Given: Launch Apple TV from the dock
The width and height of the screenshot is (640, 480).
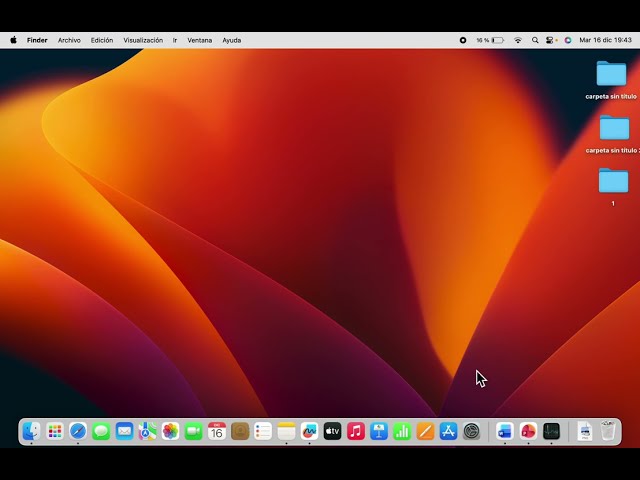Looking at the screenshot, I should pyautogui.click(x=332, y=431).
